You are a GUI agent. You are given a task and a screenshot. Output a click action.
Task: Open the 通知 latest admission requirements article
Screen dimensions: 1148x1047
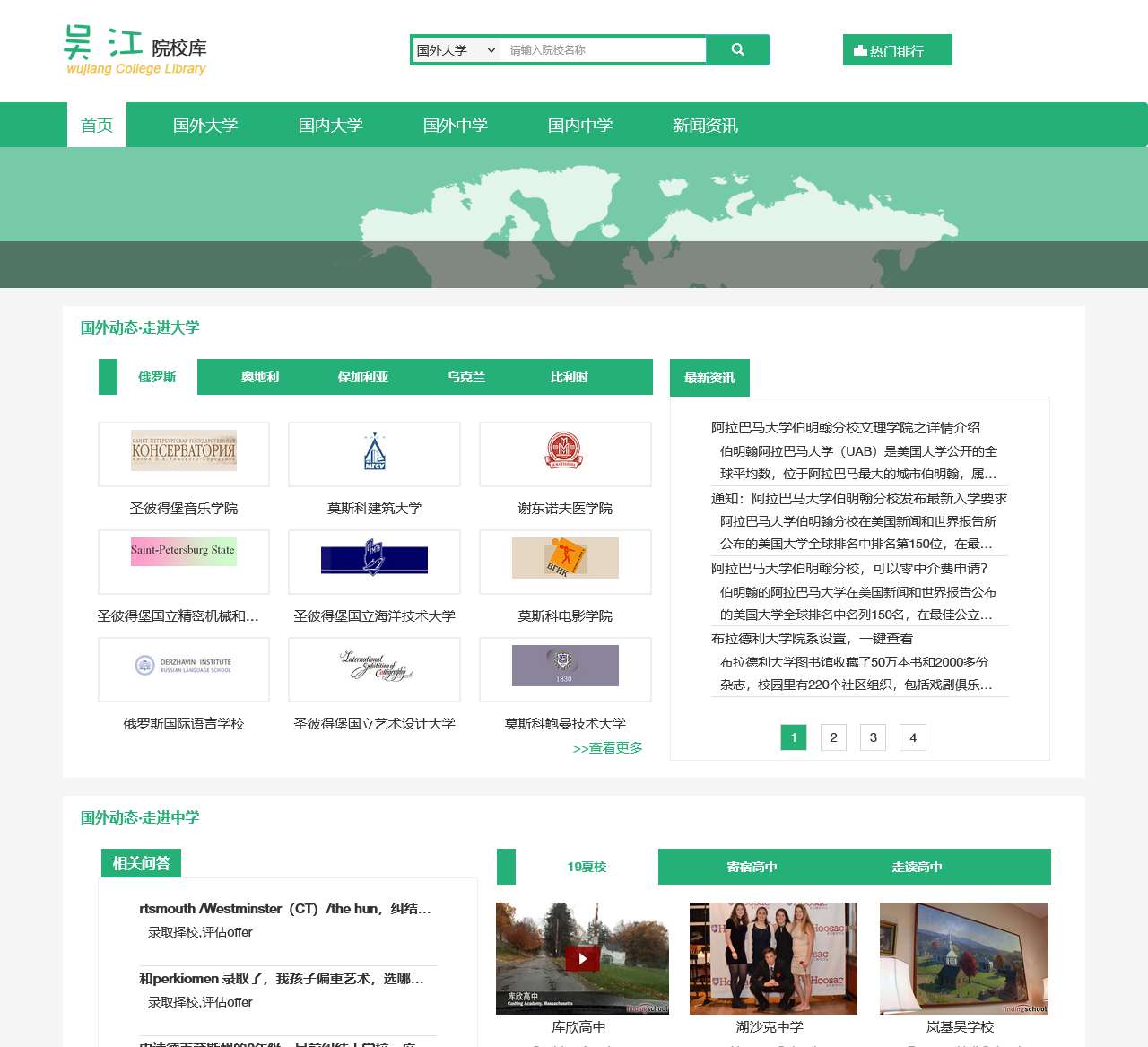pos(859,499)
